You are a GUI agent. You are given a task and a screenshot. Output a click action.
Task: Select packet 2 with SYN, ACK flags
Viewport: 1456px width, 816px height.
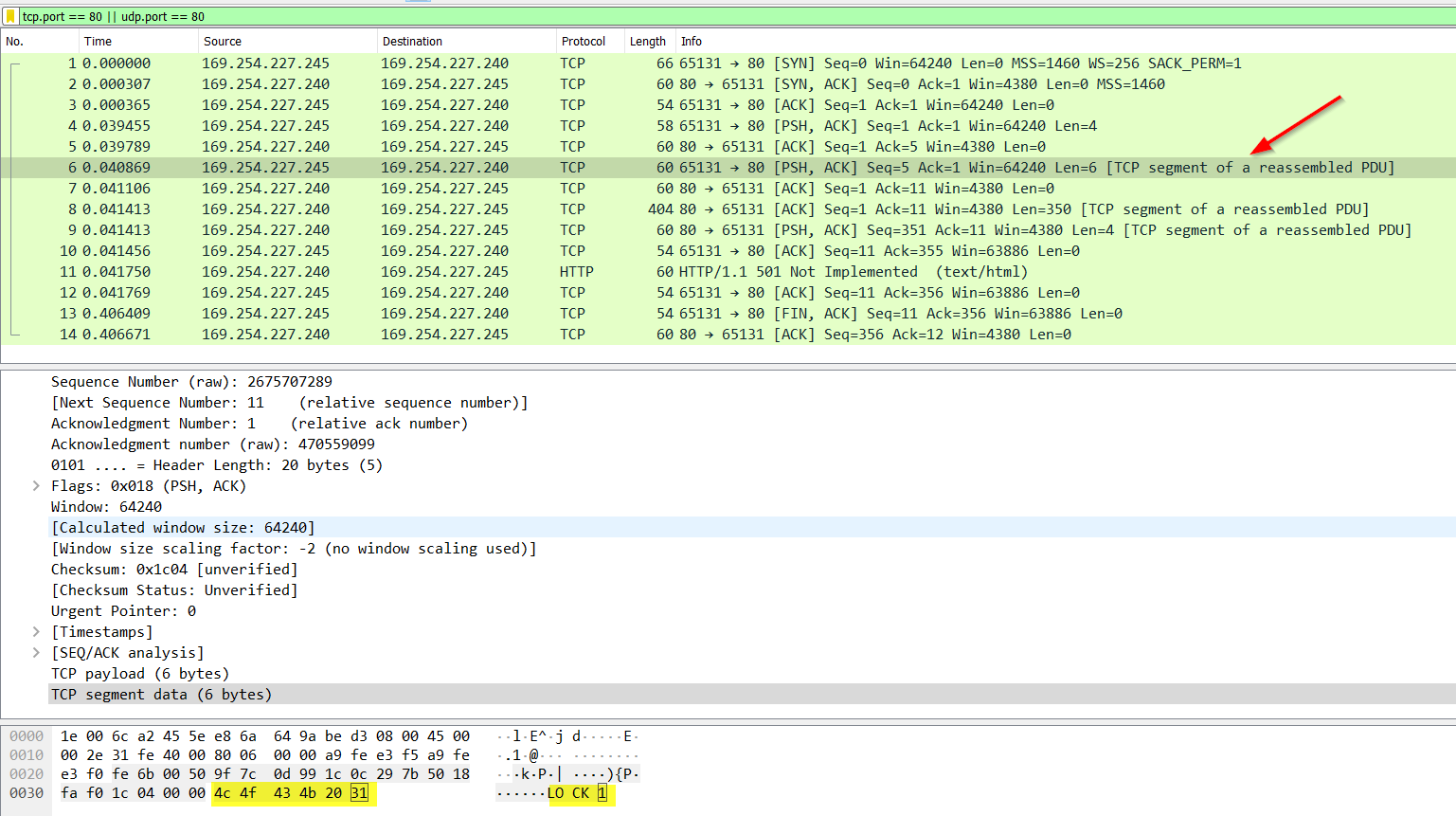tap(728, 84)
